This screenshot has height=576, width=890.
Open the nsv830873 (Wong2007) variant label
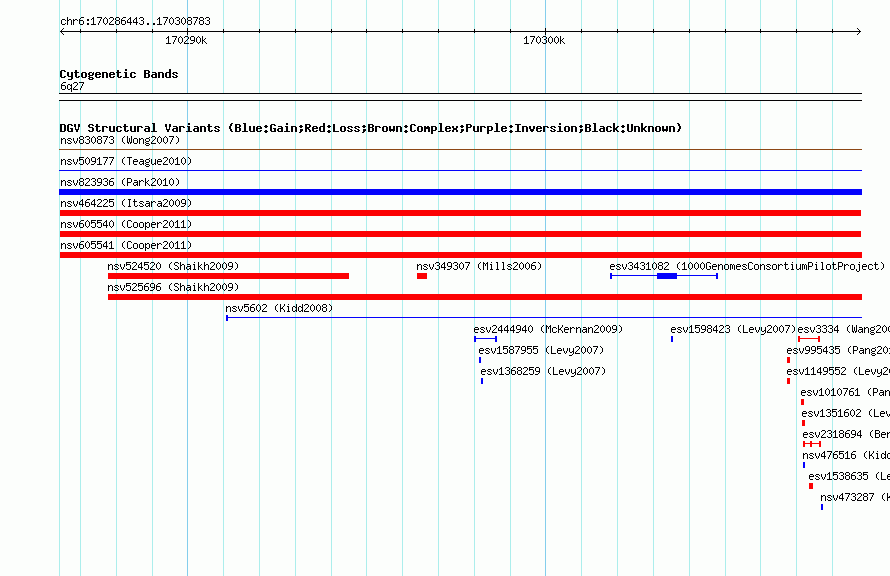click(x=120, y=140)
